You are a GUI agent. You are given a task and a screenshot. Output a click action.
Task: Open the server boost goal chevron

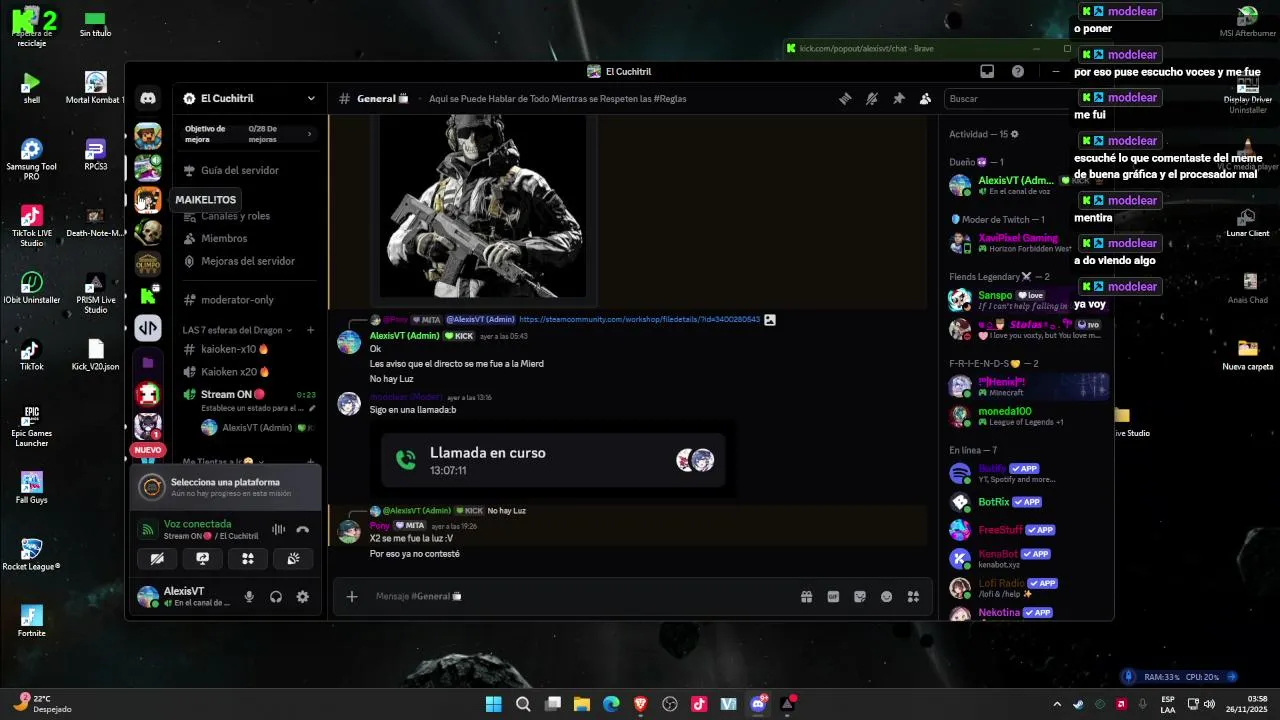coord(309,134)
